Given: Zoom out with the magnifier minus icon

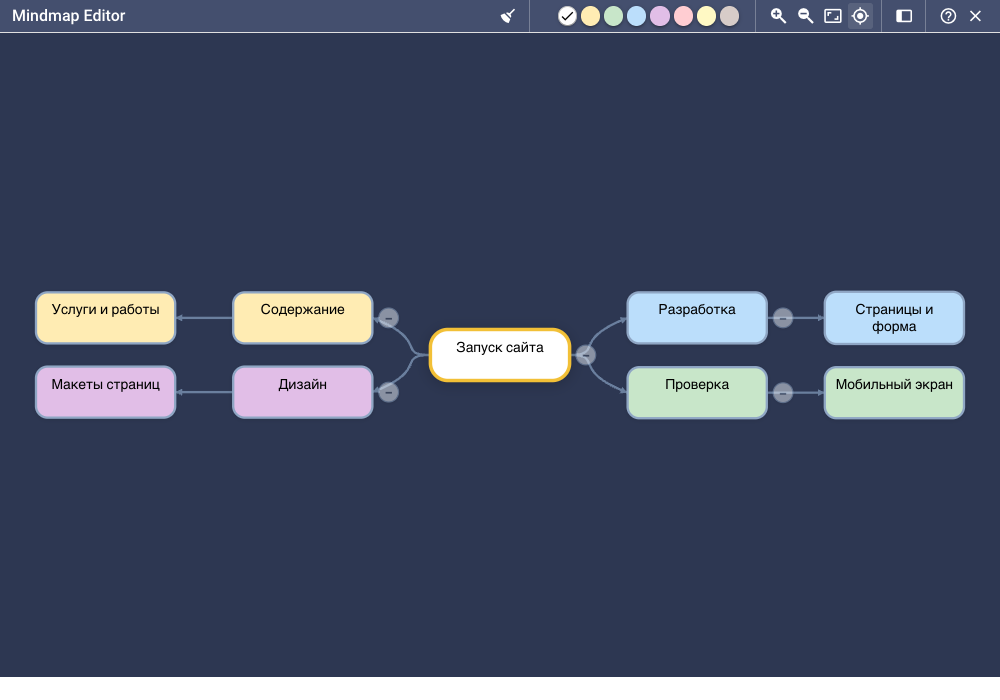Looking at the screenshot, I should click(x=805, y=16).
